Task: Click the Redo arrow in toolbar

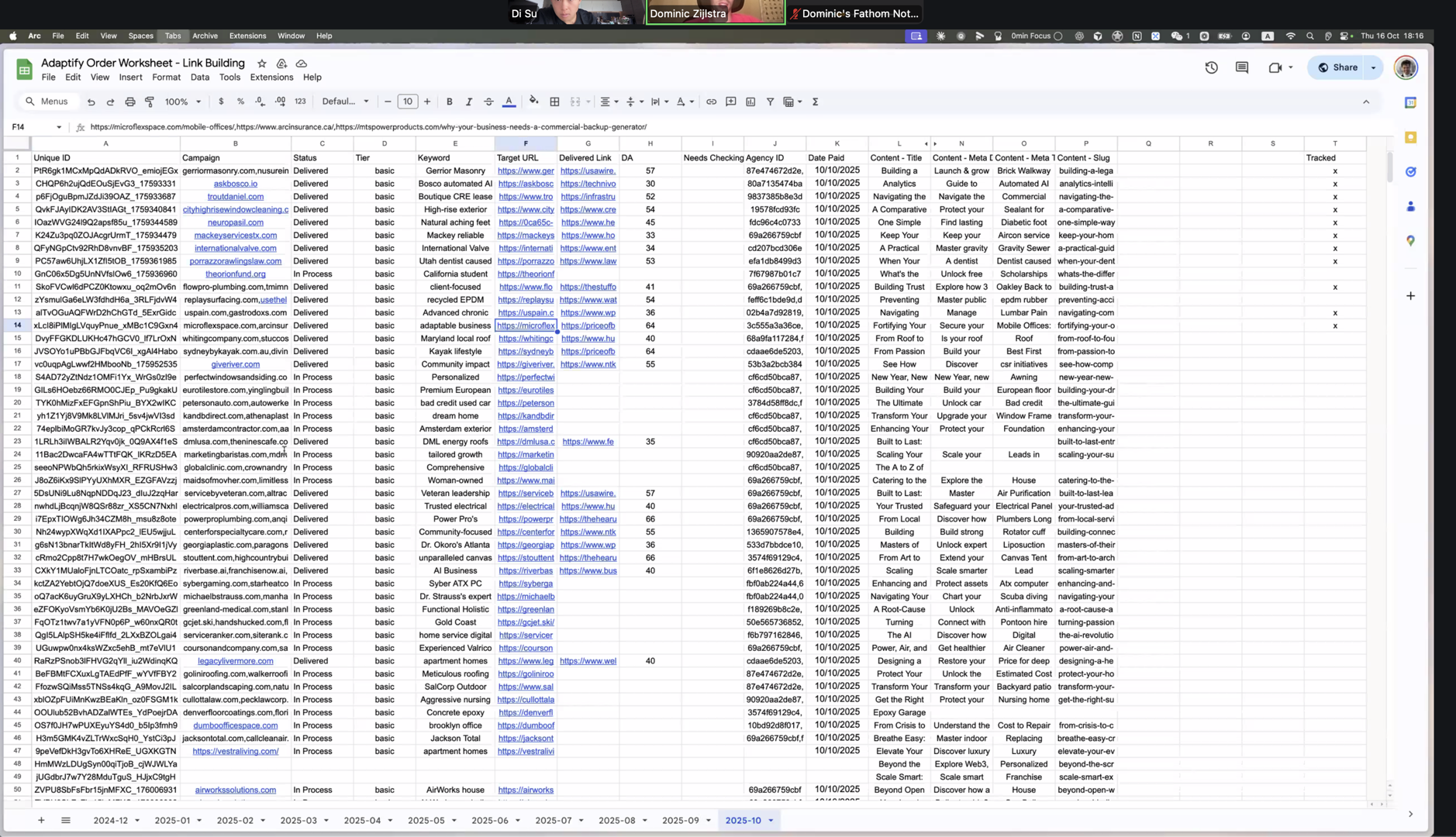Action: click(110, 102)
